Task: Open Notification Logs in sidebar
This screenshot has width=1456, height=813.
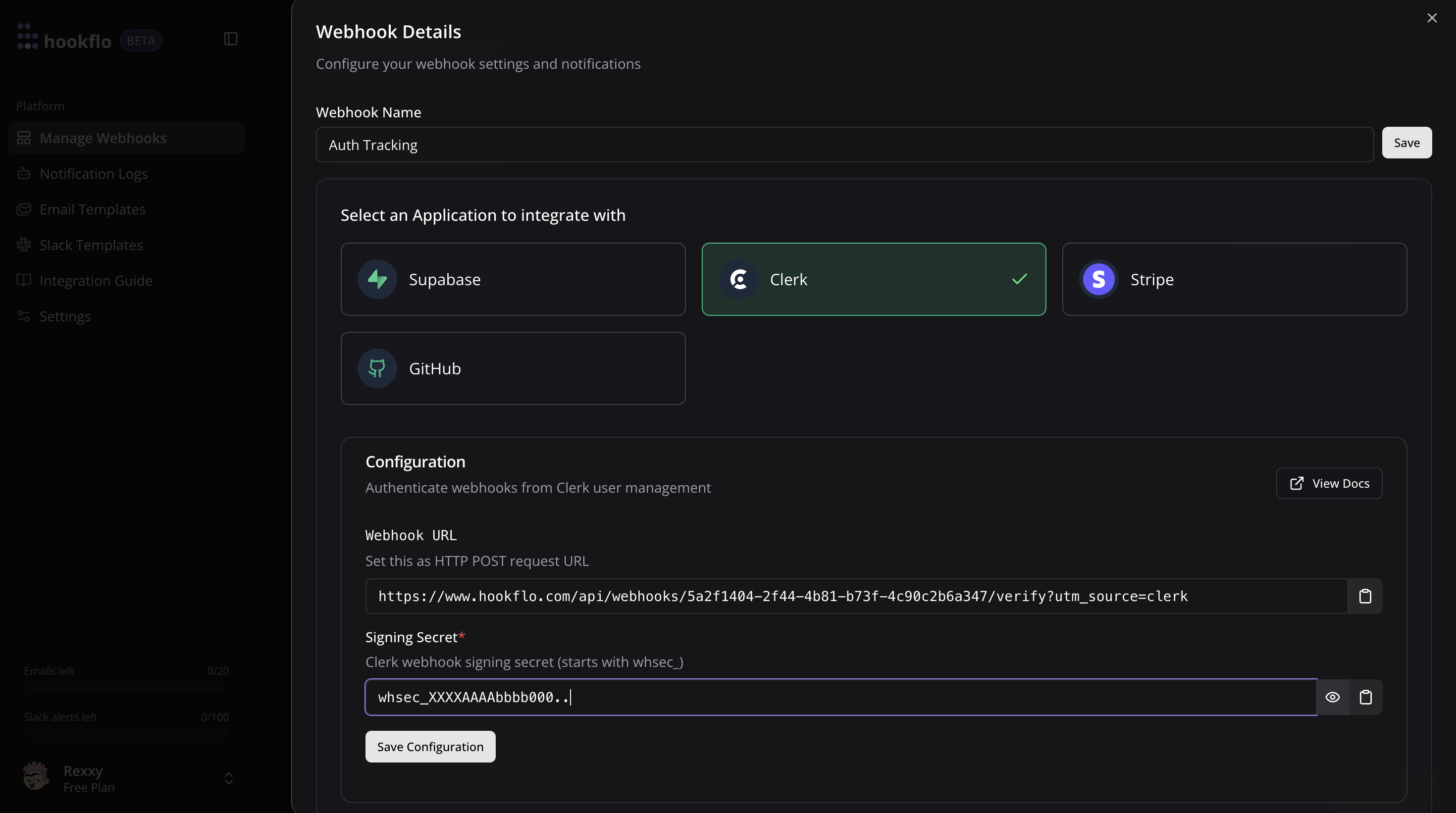Action: click(93, 174)
